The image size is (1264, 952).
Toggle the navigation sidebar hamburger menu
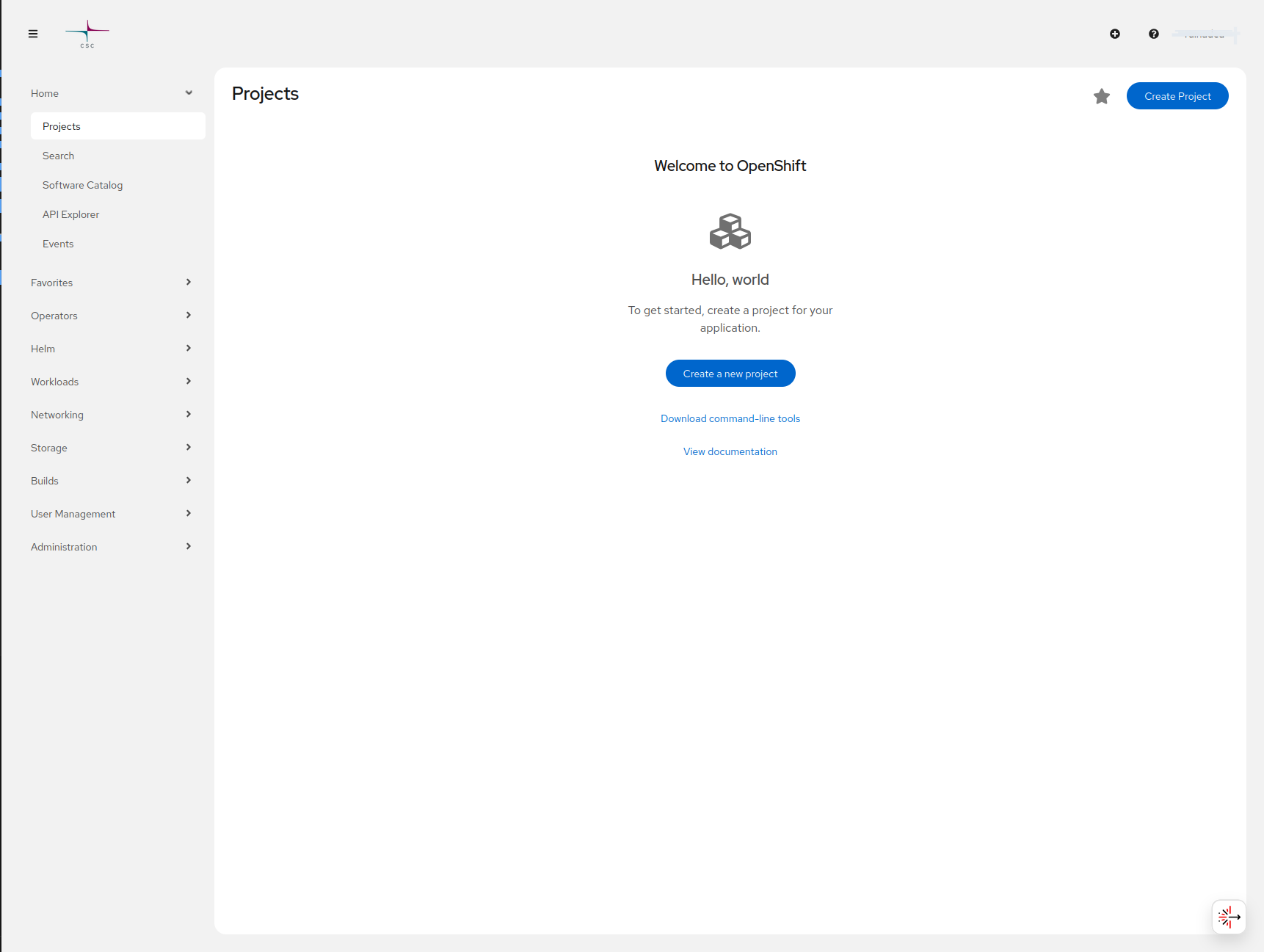tap(32, 34)
